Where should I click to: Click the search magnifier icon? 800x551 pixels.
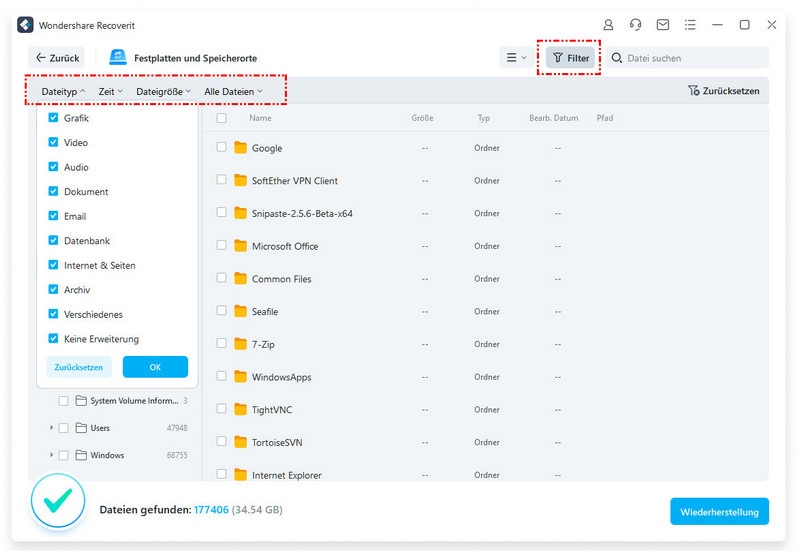click(x=616, y=58)
